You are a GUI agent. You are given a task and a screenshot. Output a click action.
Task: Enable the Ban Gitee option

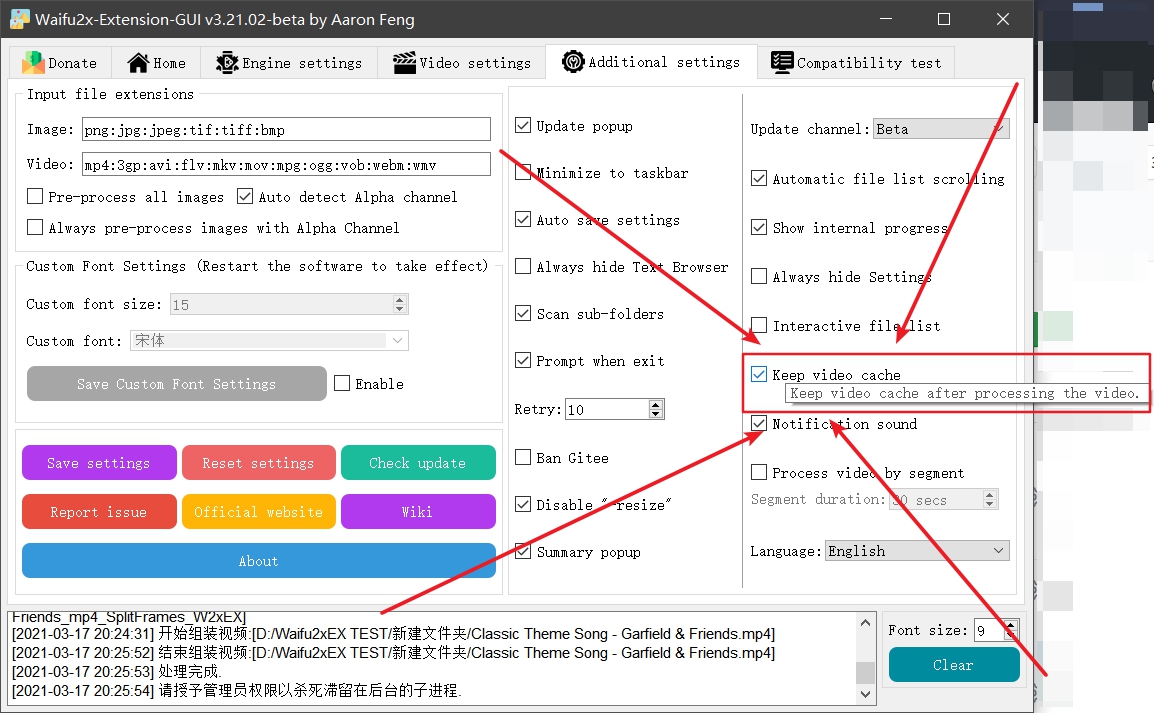pos(522,457)
